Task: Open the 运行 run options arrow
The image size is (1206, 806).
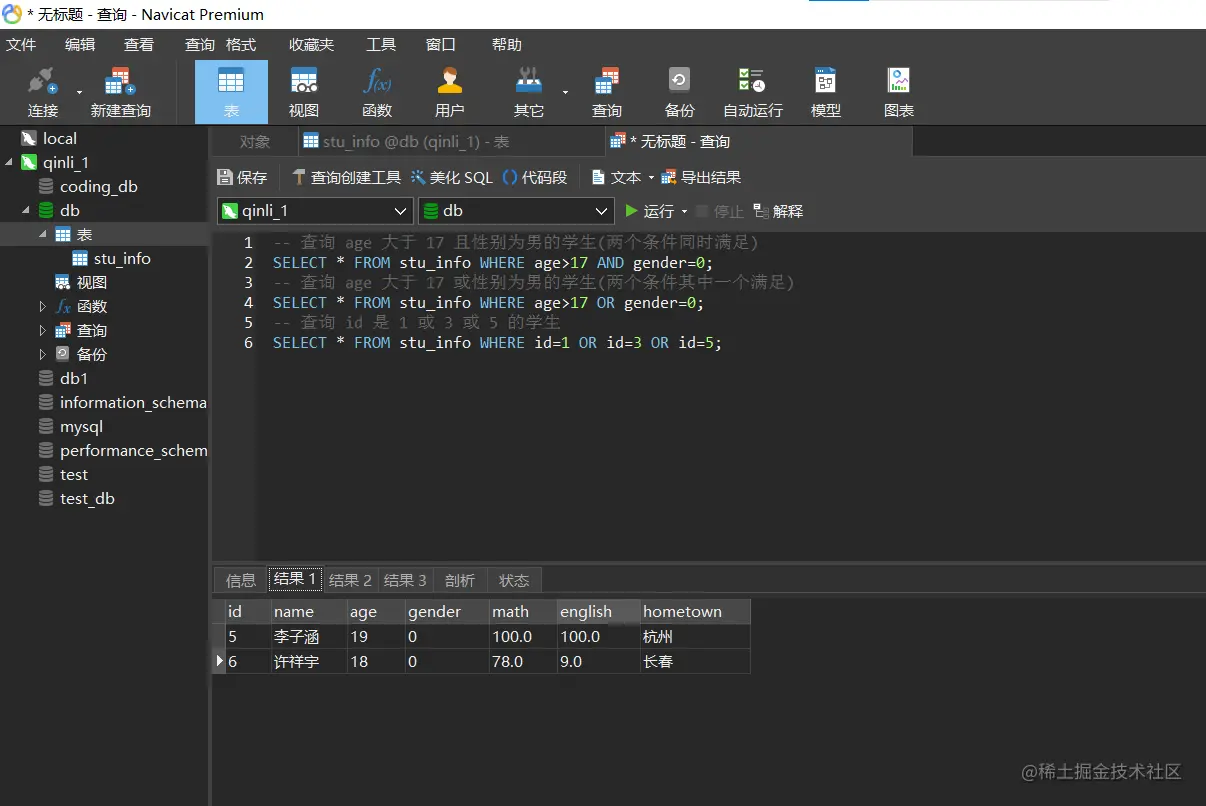Action: pyautogui.click(x=684, y=212)
